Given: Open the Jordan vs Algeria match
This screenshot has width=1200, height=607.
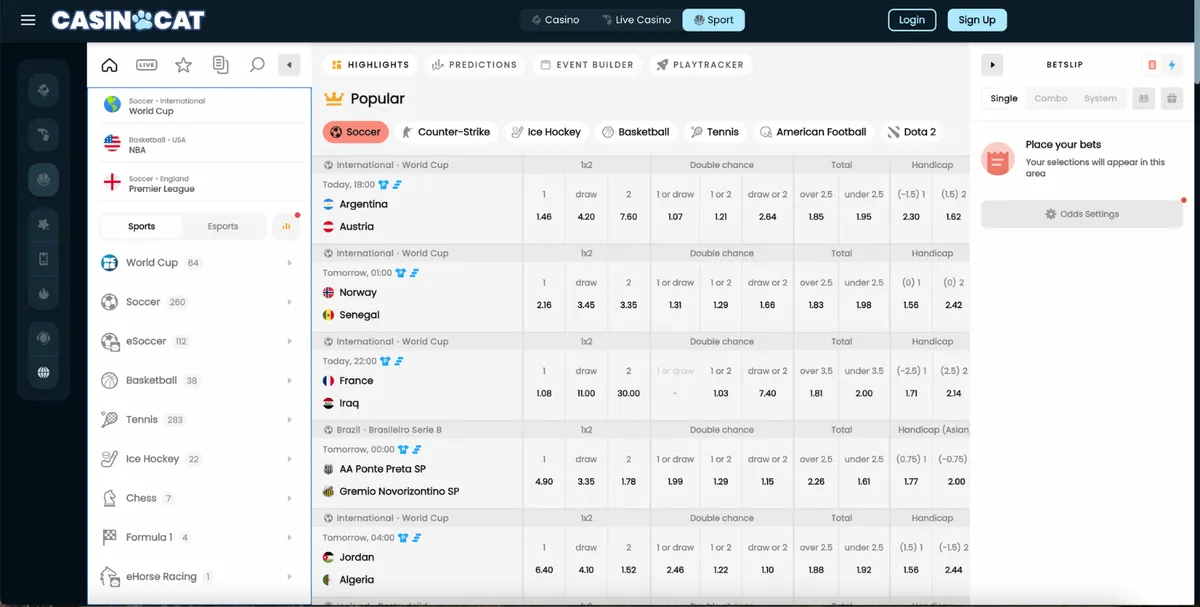Looking at the screenshot, I should coord(418,557).
